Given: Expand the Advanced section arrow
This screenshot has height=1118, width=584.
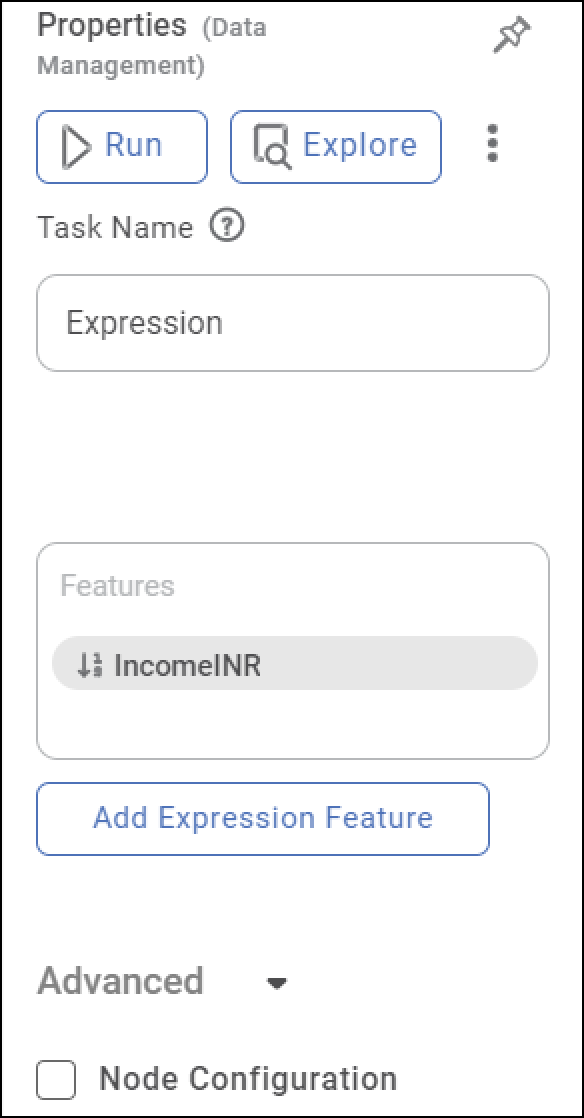Looking at the screenshot, I should point(276,984).
